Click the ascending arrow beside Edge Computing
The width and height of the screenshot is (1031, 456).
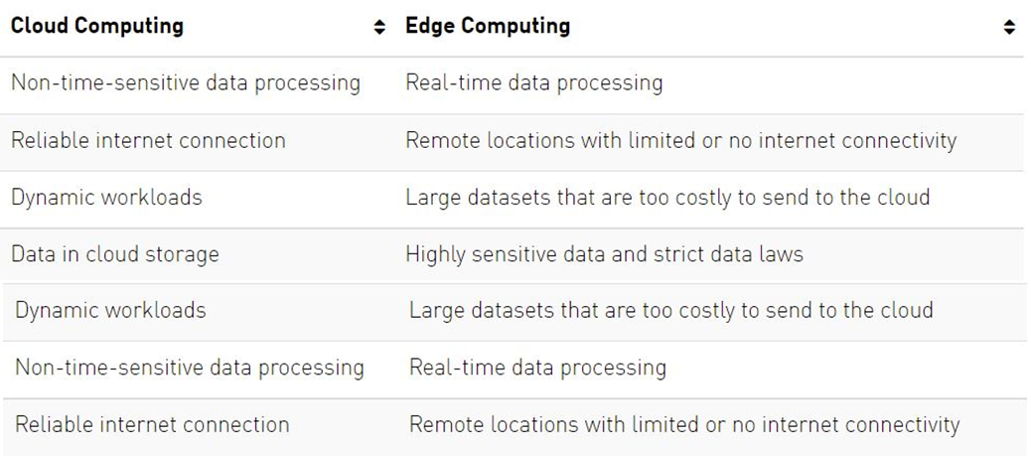click(x=1008, y=25)
